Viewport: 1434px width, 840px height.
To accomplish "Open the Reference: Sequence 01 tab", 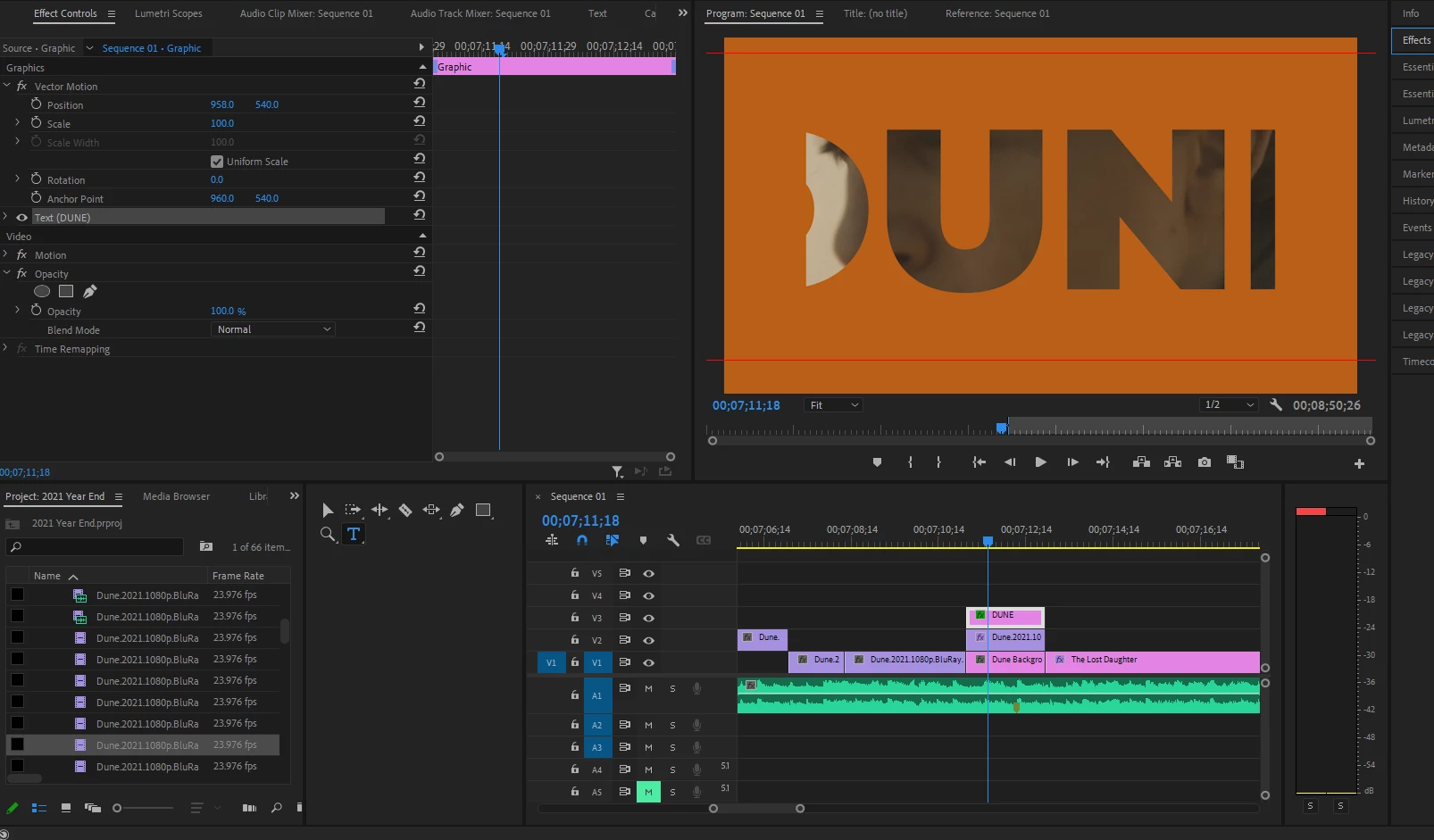I will click(997, 13).
